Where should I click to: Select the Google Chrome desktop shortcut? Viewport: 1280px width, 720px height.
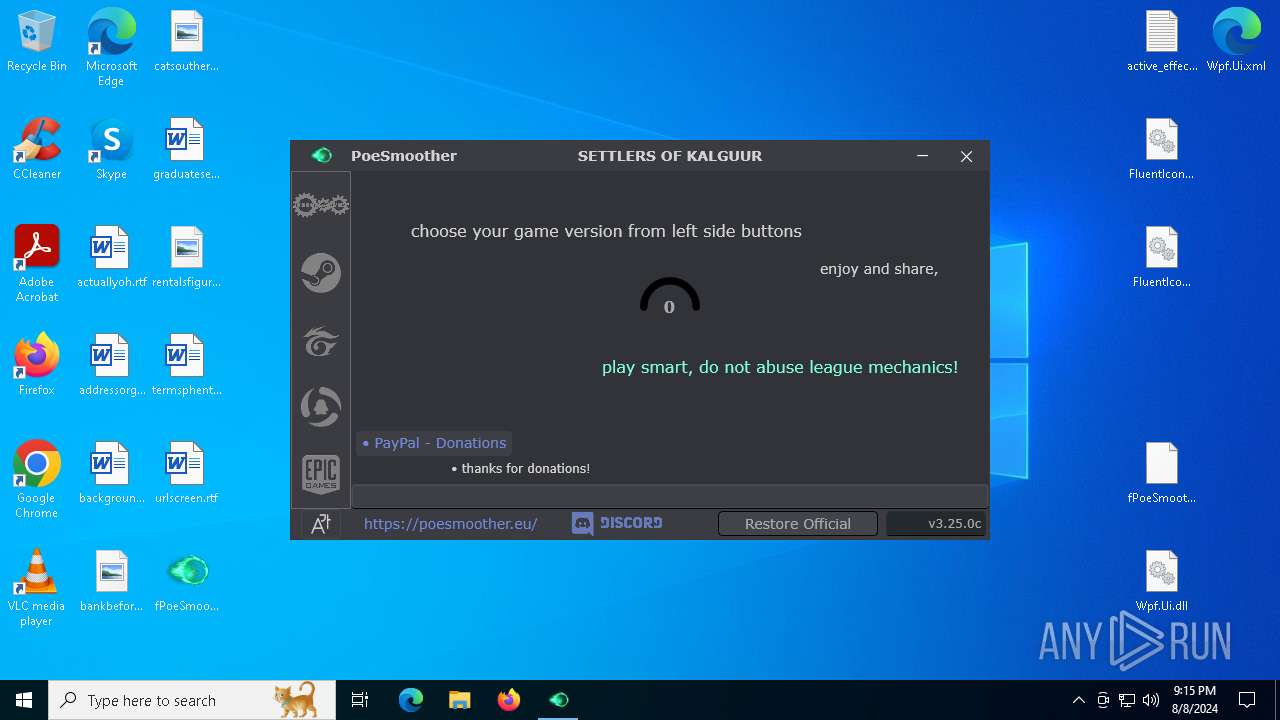(x=37, y=480)
